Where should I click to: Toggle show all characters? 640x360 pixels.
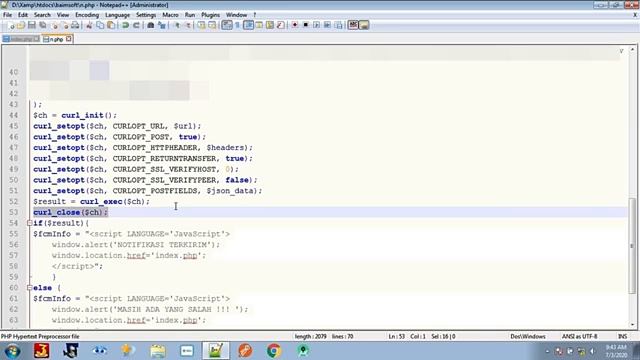238,25
